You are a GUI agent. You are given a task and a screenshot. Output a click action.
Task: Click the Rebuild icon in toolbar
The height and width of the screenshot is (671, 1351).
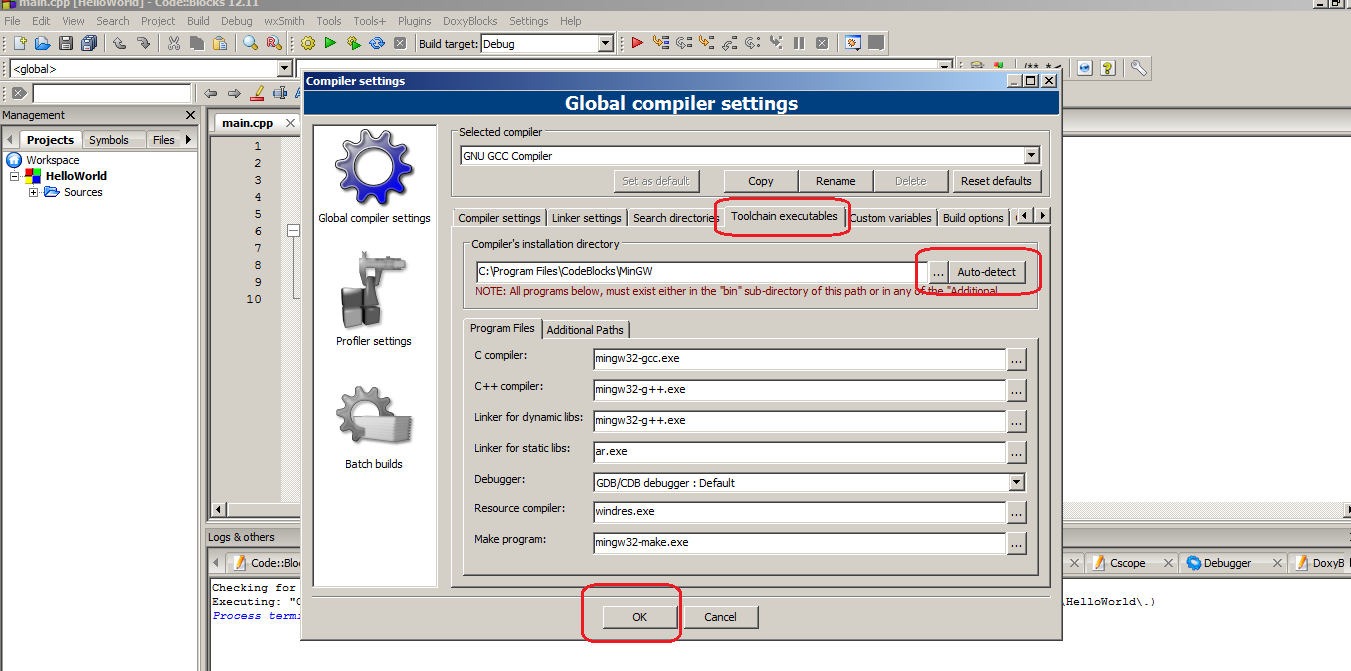[377, 43]
